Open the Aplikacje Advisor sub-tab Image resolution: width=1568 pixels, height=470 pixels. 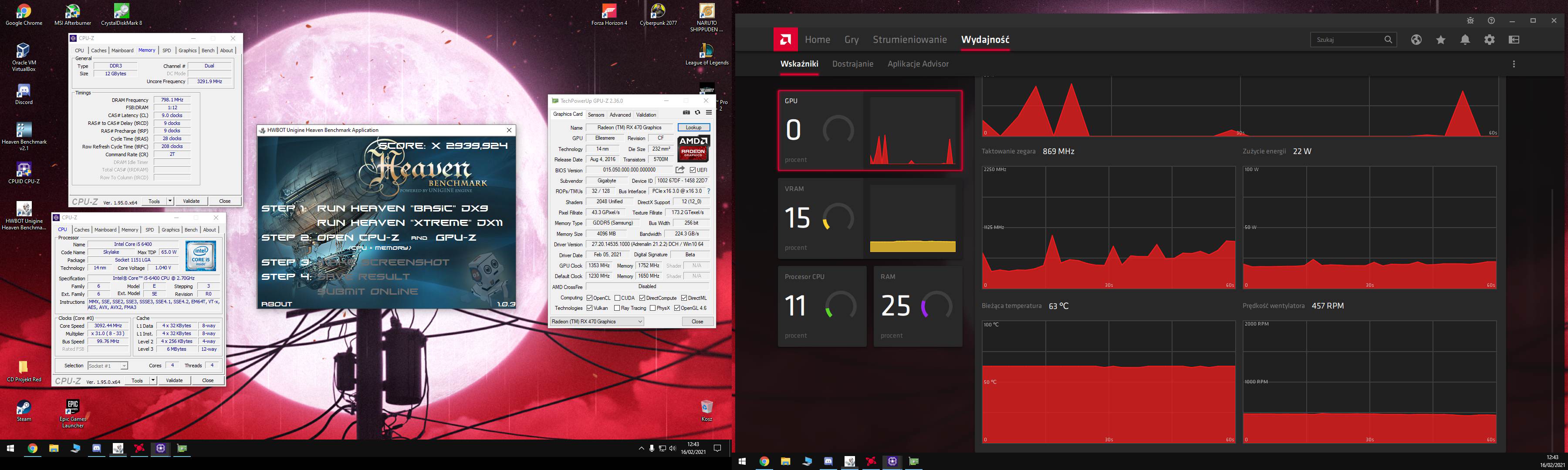[x=918, y=64]
